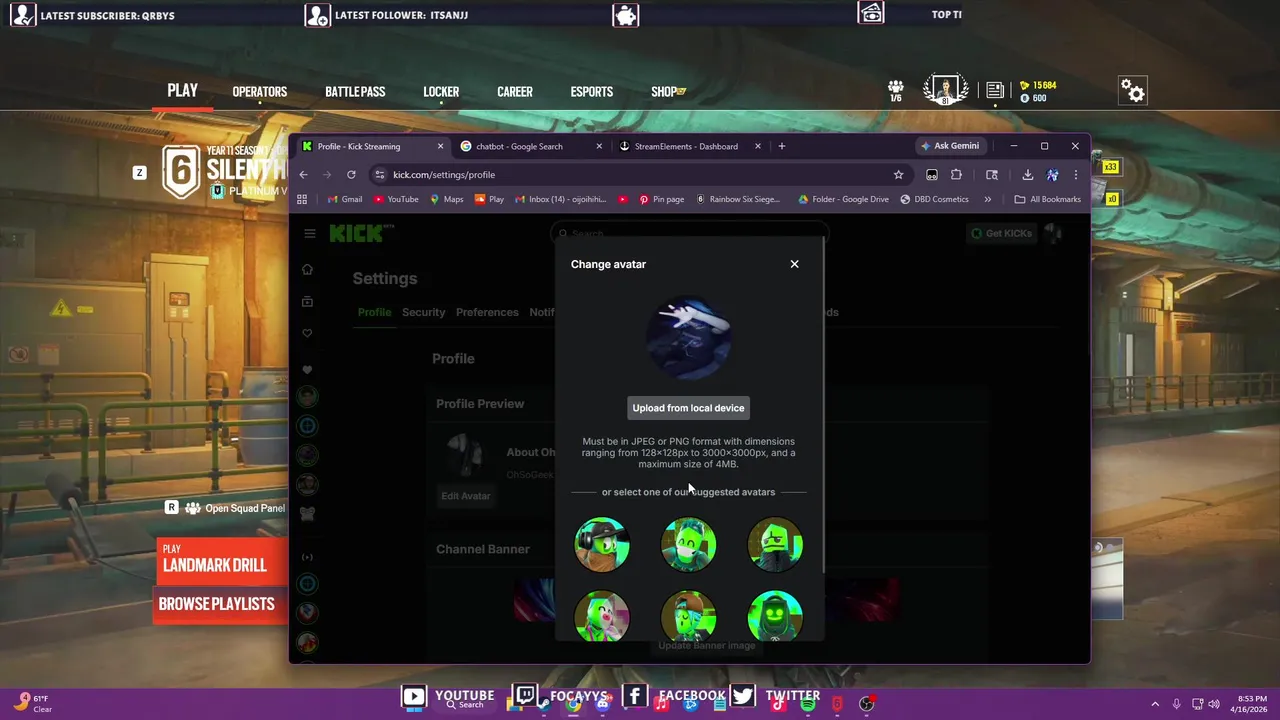Bookmark this page with star icon
Viewport: 1280px width, 720px height.
pos(898,174)
